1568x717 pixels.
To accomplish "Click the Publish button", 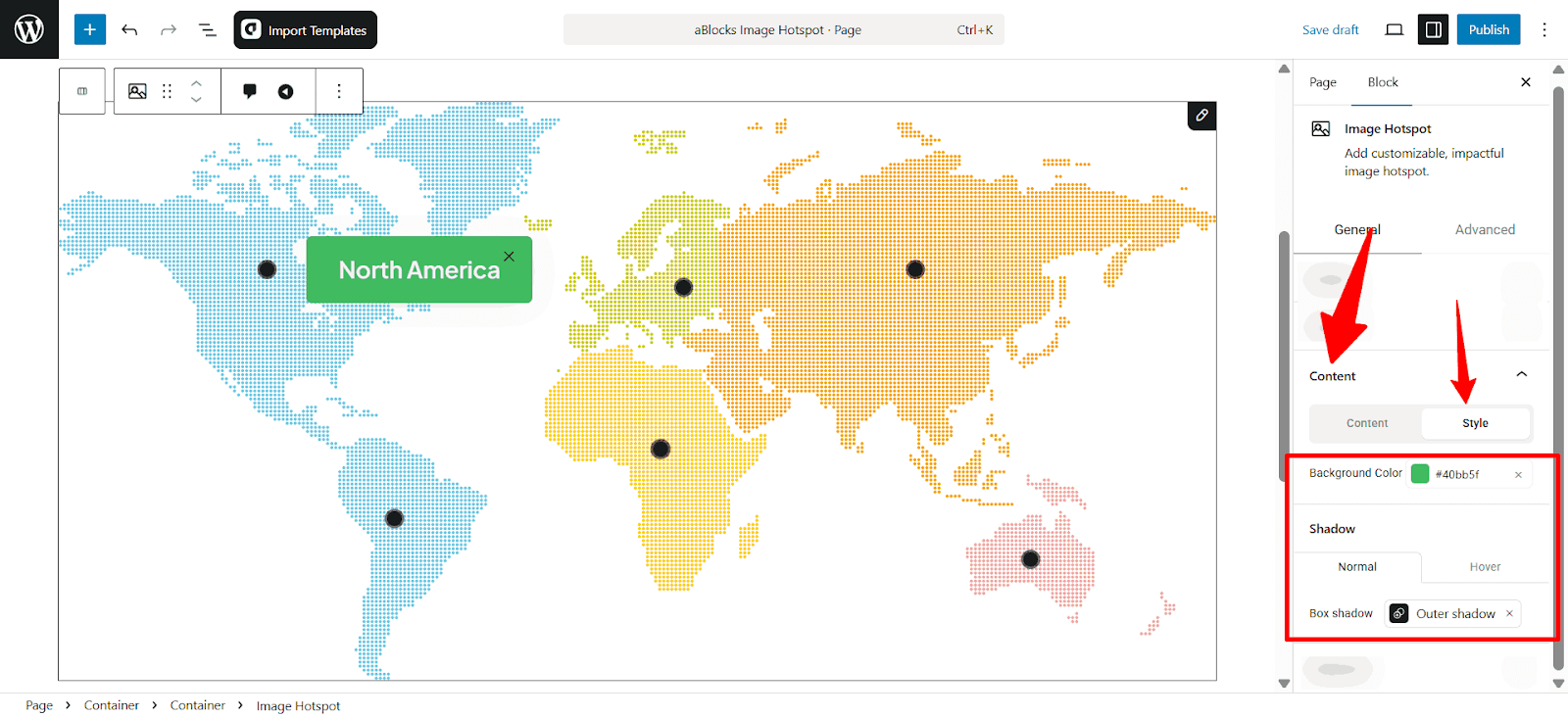I will tap(1489, 29).
